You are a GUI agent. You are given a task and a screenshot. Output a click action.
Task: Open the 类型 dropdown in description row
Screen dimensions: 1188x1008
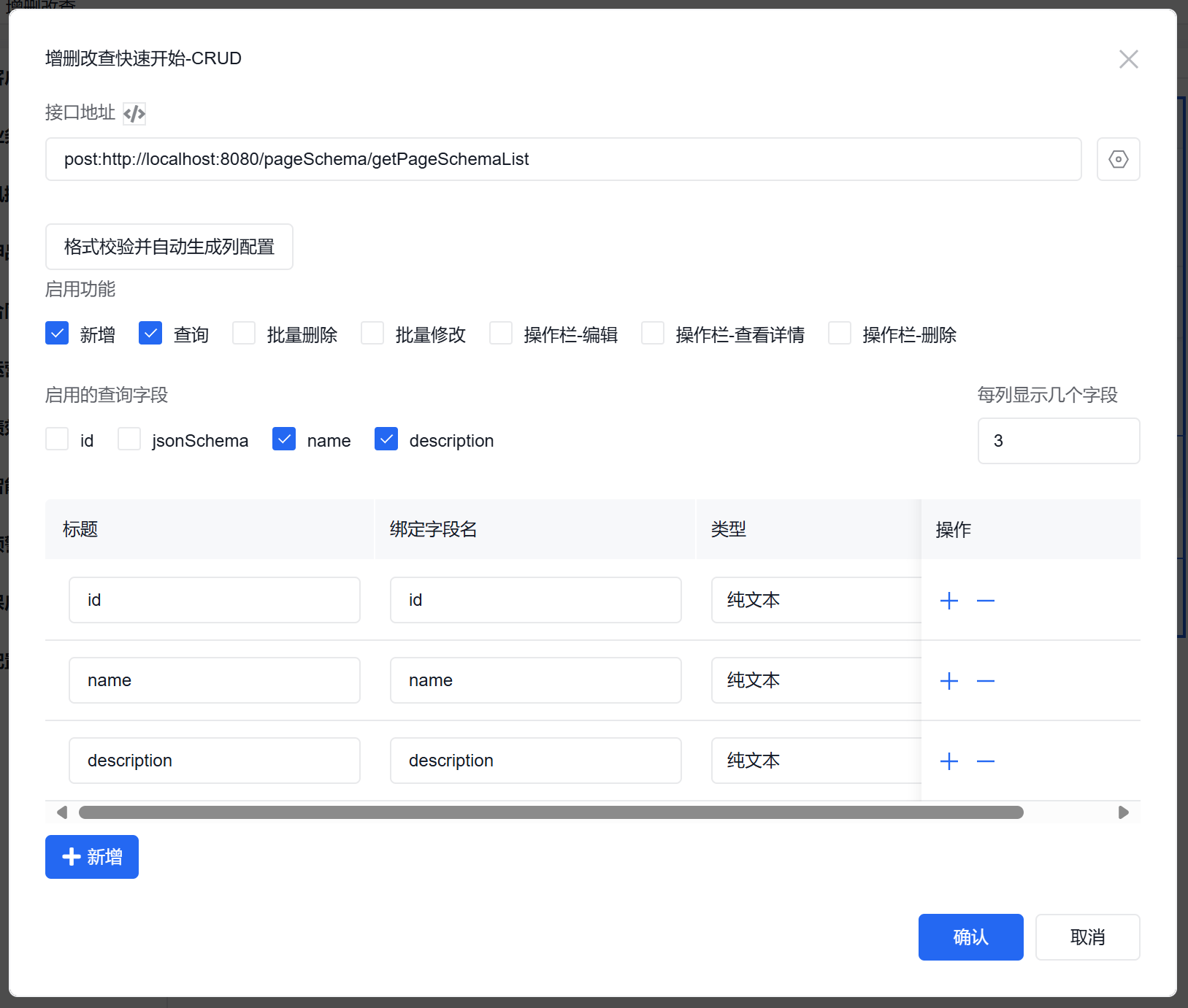coord(815,761)
